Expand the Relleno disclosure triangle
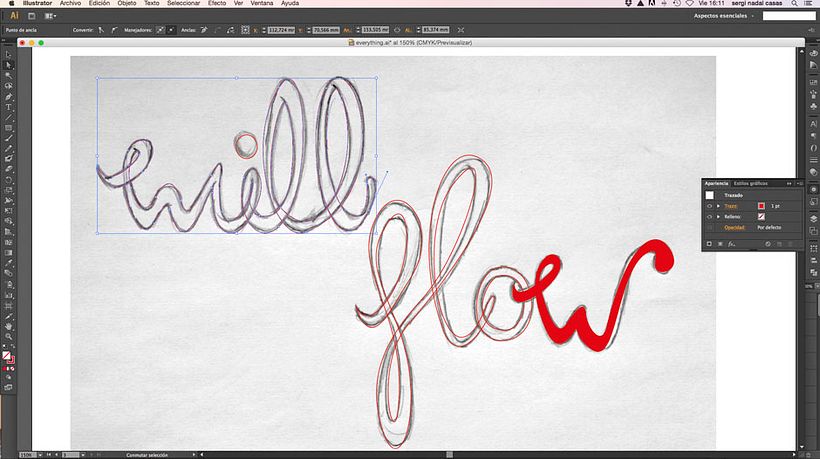The width and height of the screenshot is (820, 459). [x=718, y=216]
